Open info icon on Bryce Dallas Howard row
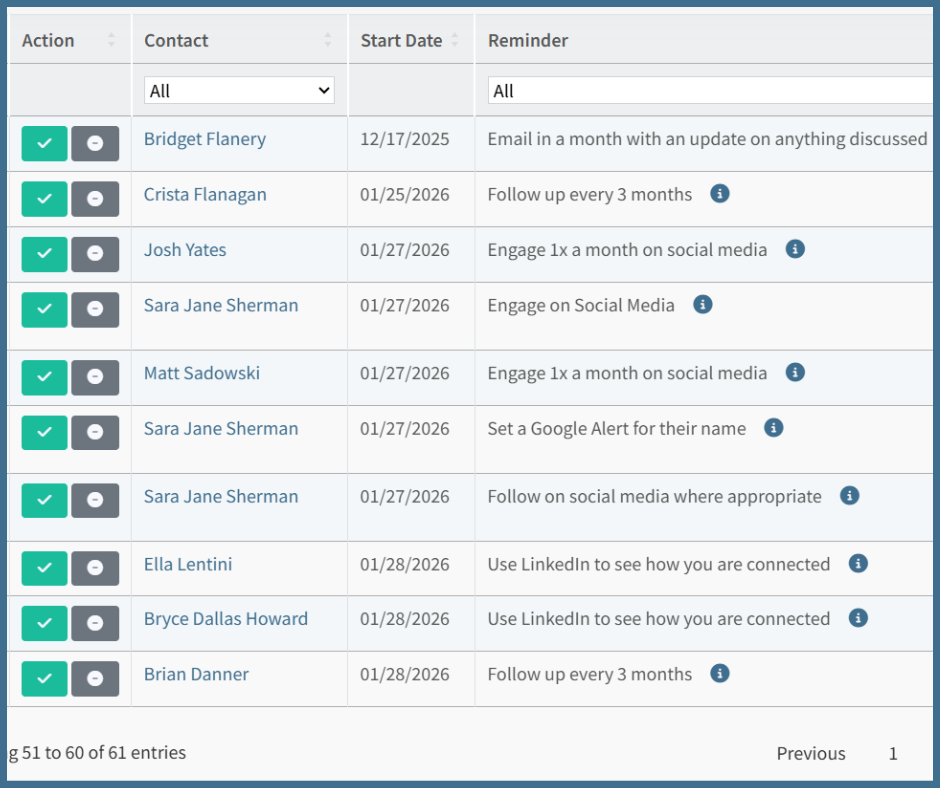The height and width of the screenshot is (788, 940). [x=857, y=618]
